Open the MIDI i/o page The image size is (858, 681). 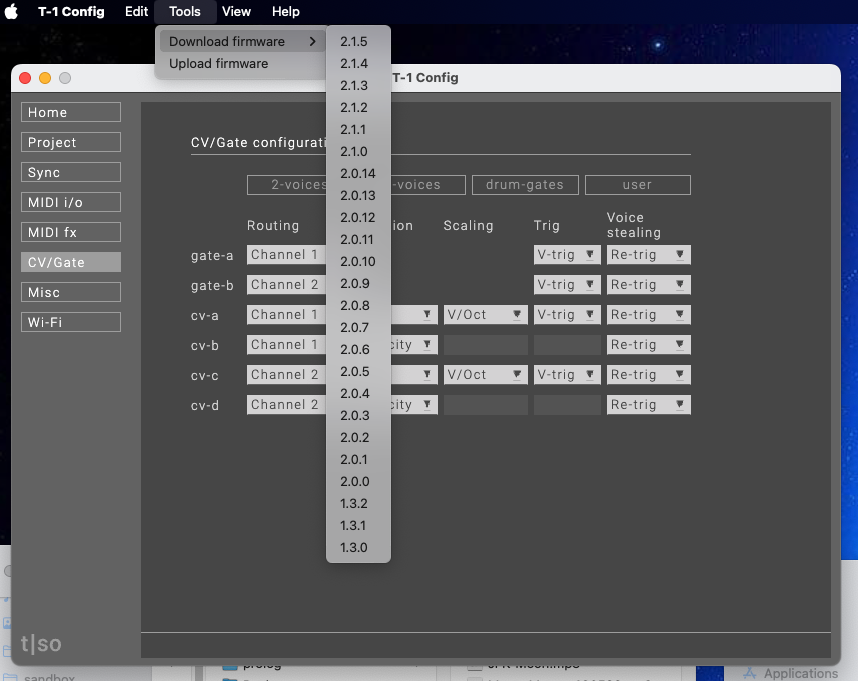71,202
